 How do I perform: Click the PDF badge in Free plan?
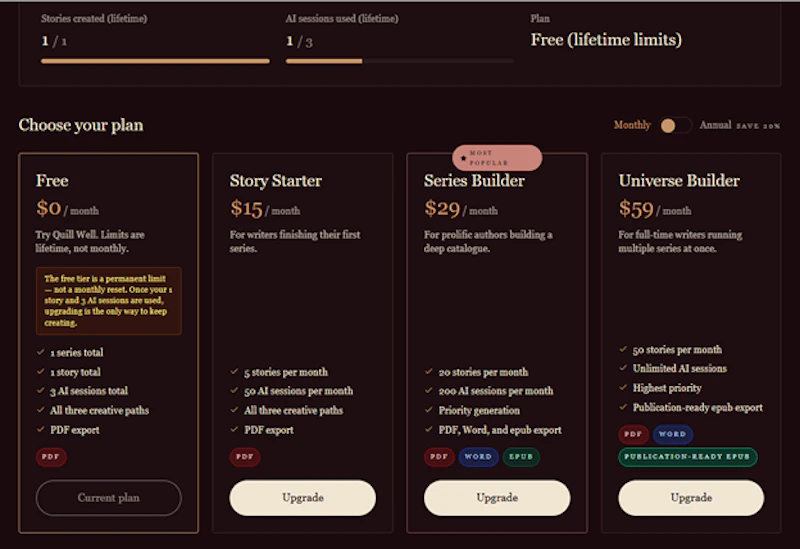click(x=51, y=457)
